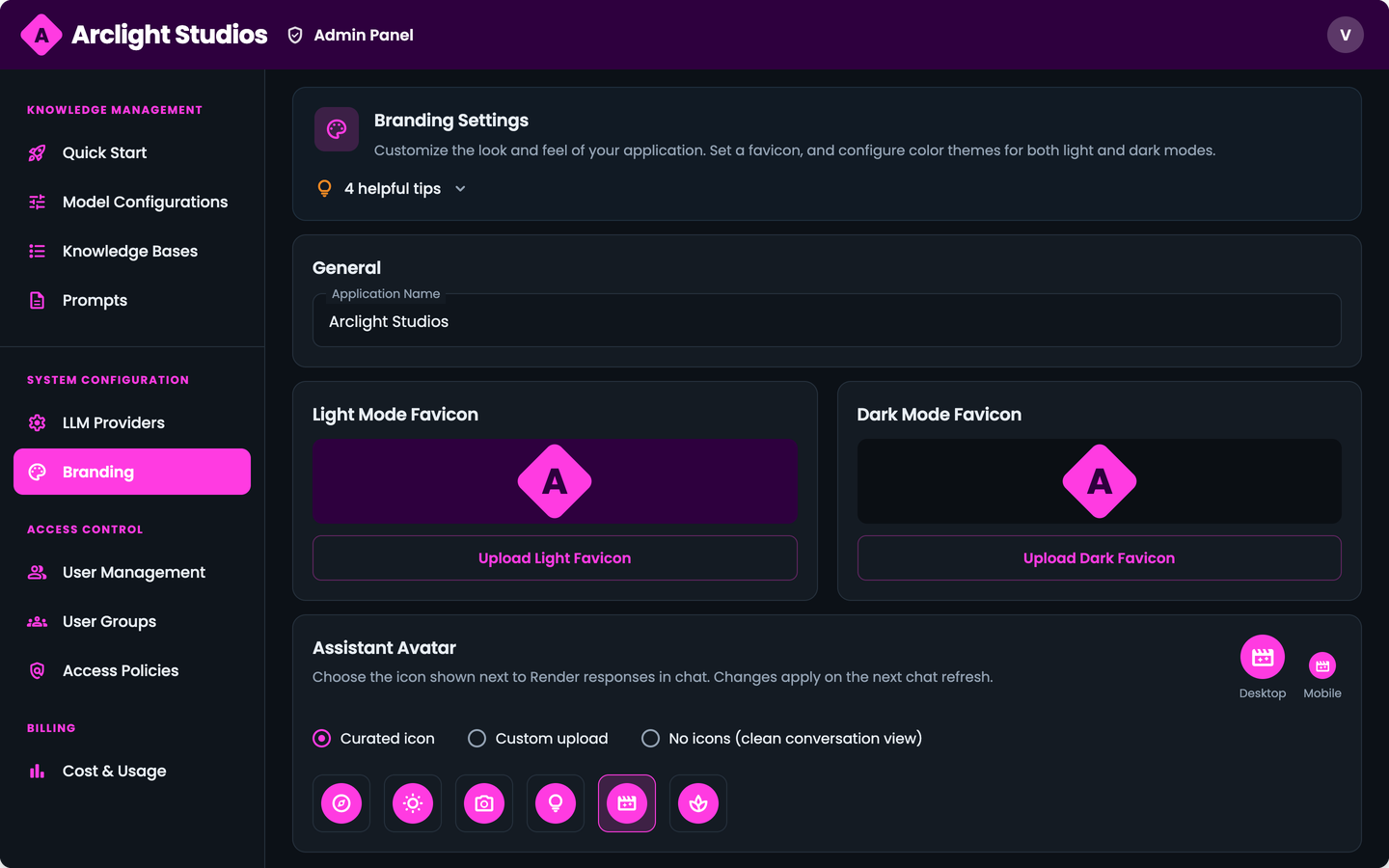Screen dimensions: 1389x868
Task: Choose the clapperboard avatar icon
Action: click(627, 803)
